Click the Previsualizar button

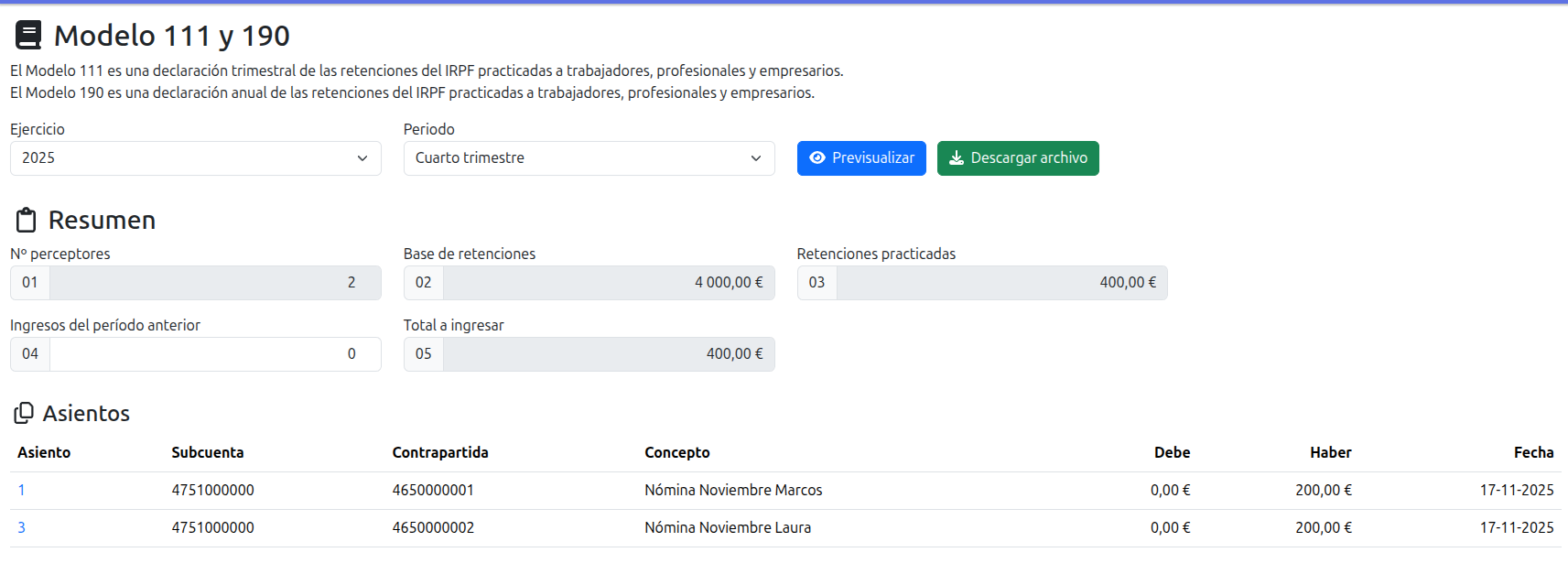pos(861,158)
